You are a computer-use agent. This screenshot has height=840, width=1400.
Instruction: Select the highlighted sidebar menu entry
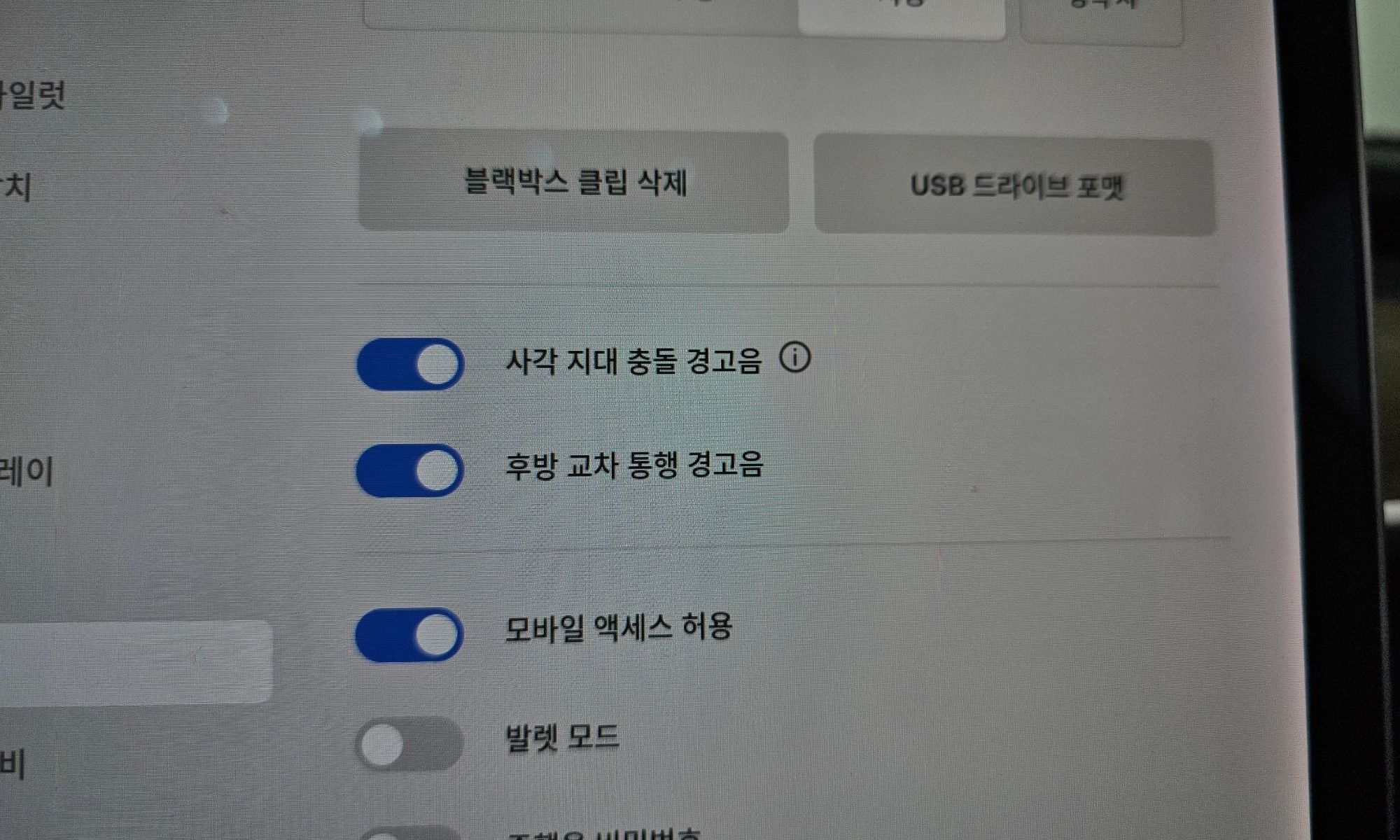(135, 661)
